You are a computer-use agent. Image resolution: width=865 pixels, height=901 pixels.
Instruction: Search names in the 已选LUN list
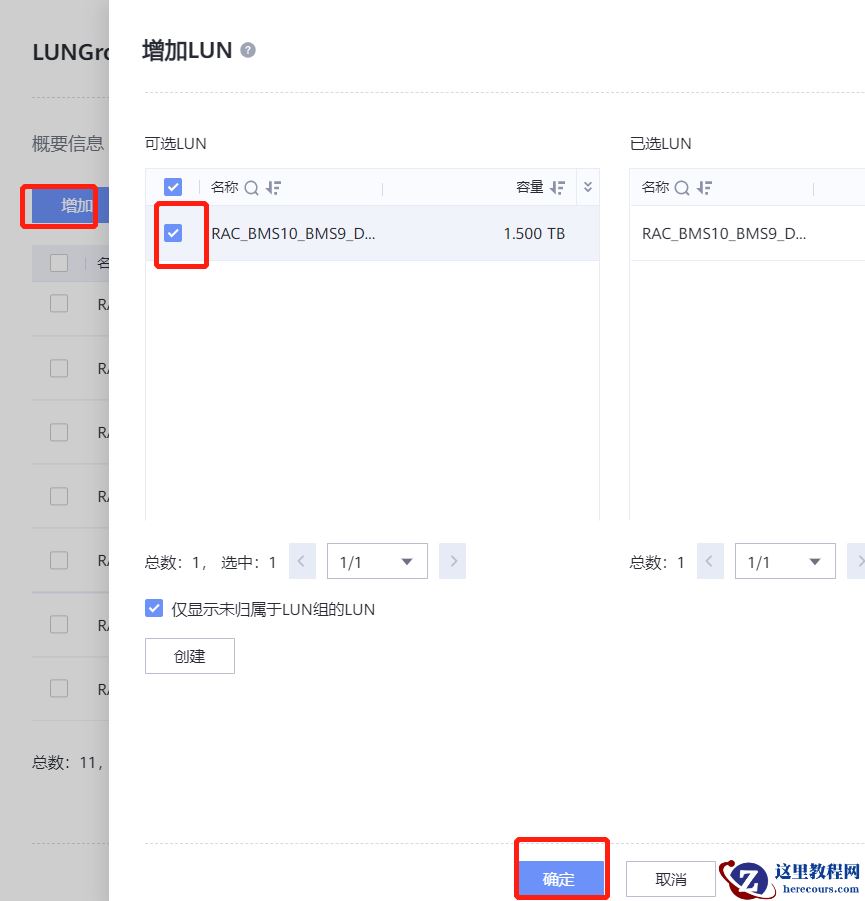(x=682, y=188)
